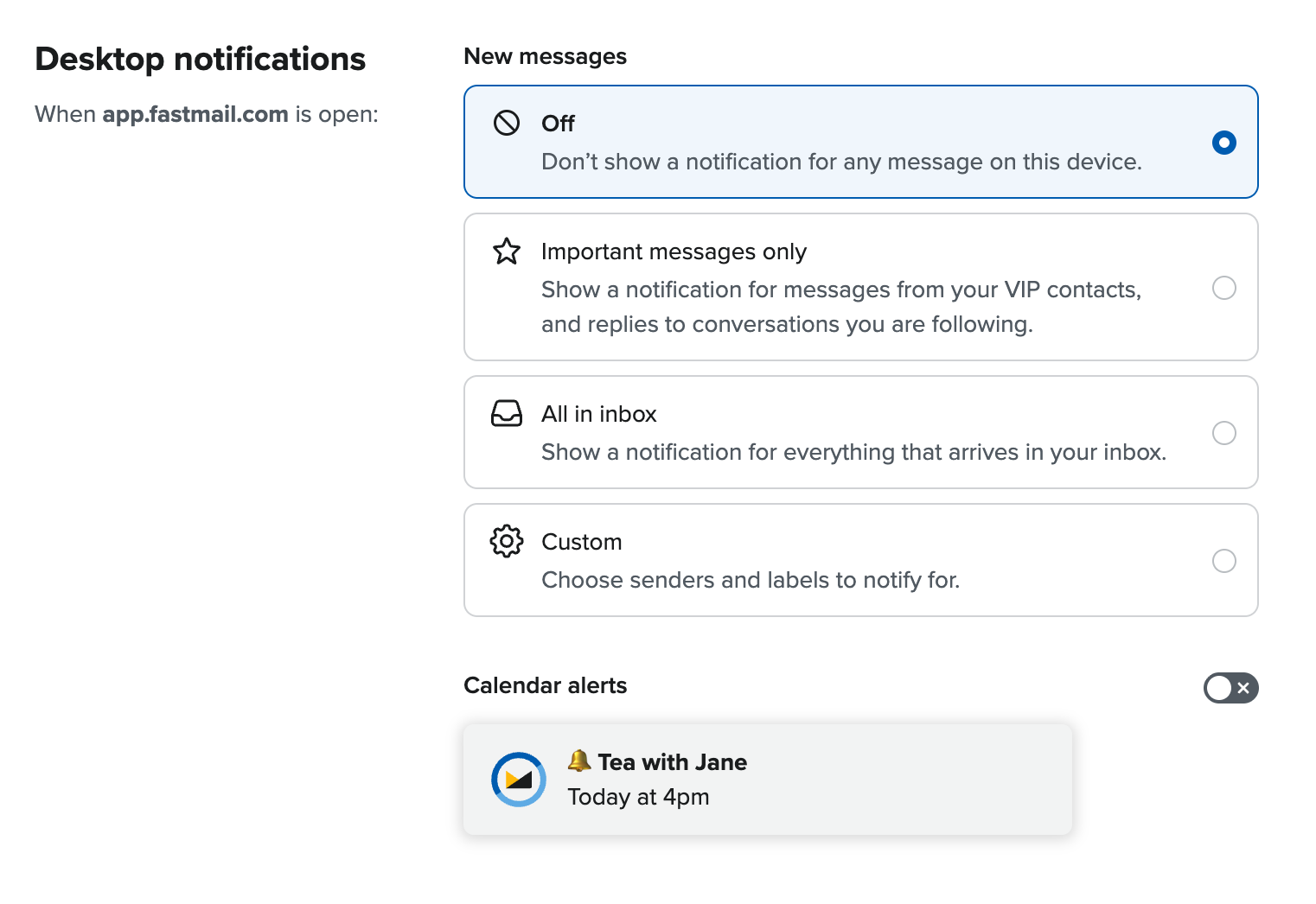This screenshot has width=1316, height=904.
Task: Click the star icon for Important messages
Action: pos(507,251)
